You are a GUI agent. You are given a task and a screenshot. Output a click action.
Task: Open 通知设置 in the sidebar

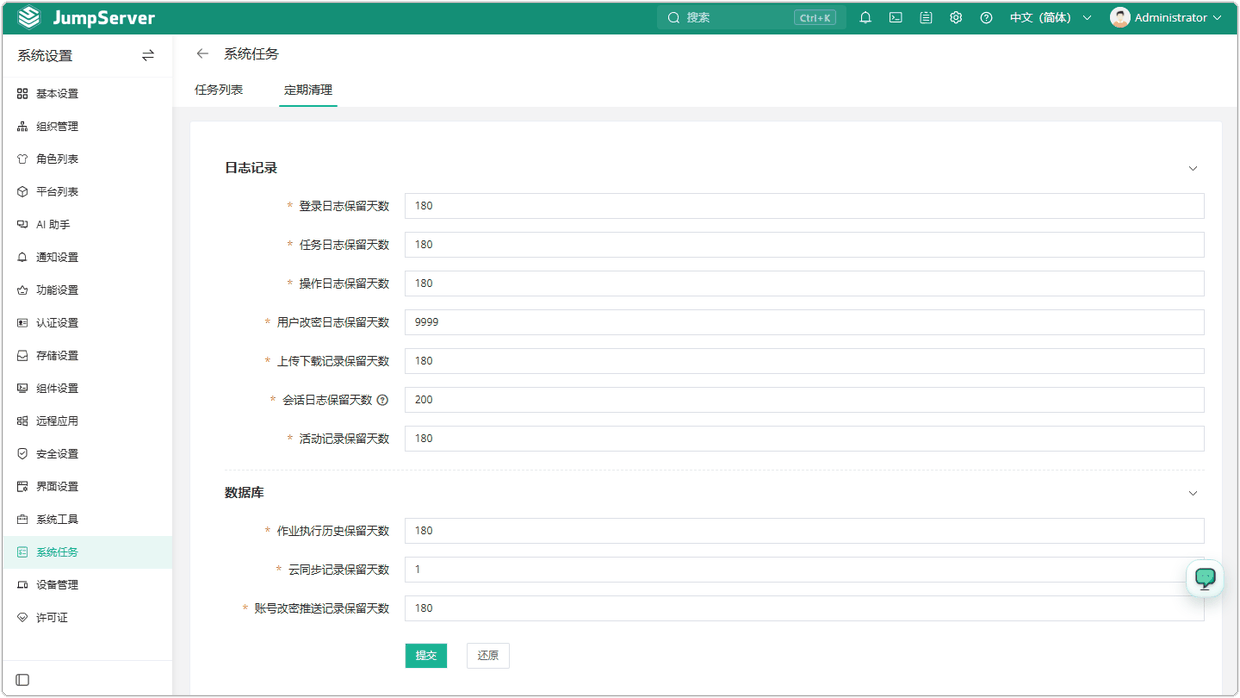[x=86, y=258]
